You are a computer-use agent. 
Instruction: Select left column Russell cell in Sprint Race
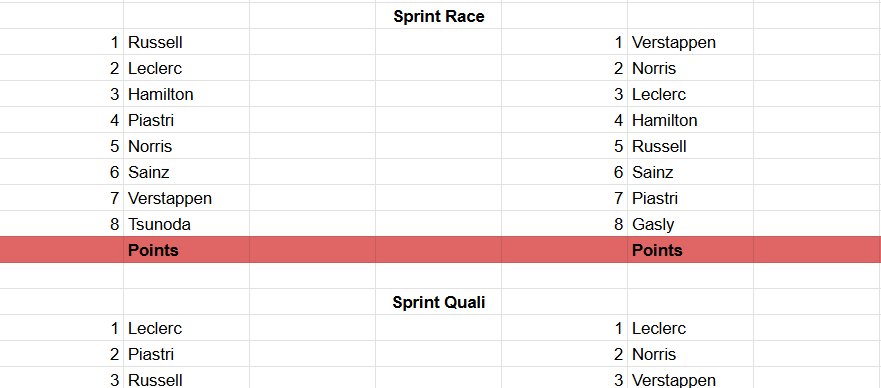point(187,42)
